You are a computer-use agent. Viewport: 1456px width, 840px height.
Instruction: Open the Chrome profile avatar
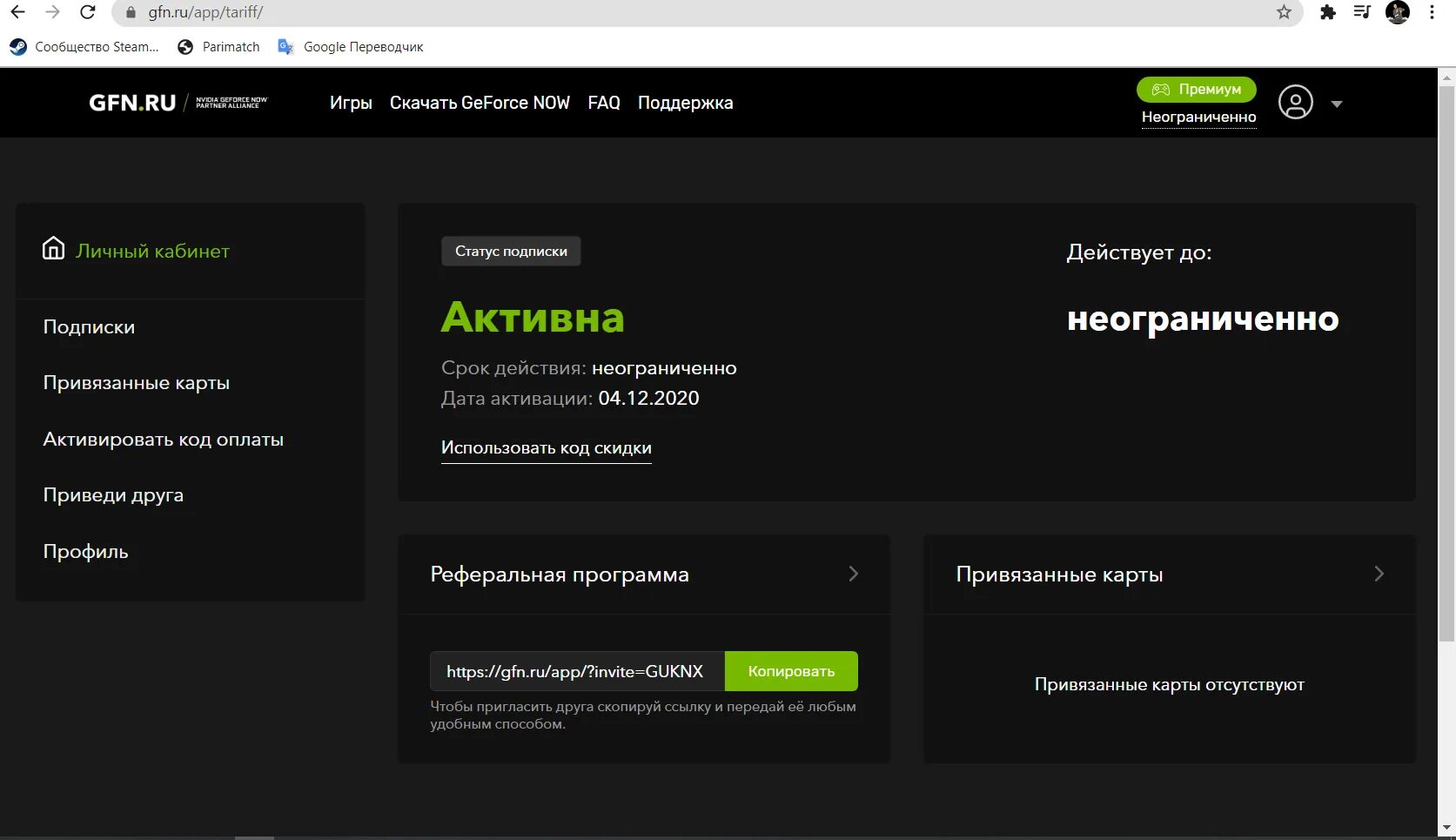tap(1397, 12)
